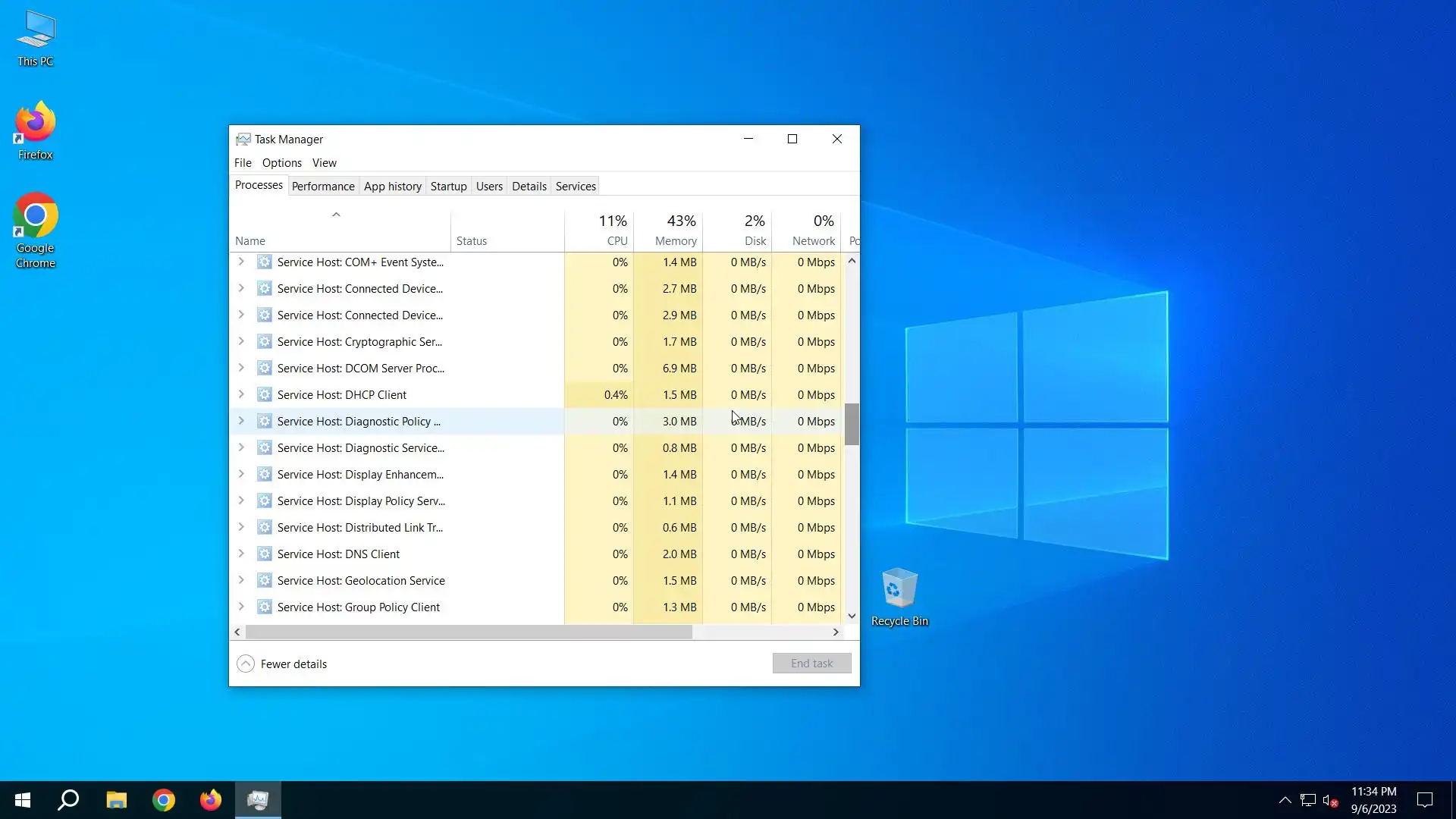Viewport: 1456px width, 819px height.
Task: Expand Service Host: DNS Client row
Action: tap(241, 554)
